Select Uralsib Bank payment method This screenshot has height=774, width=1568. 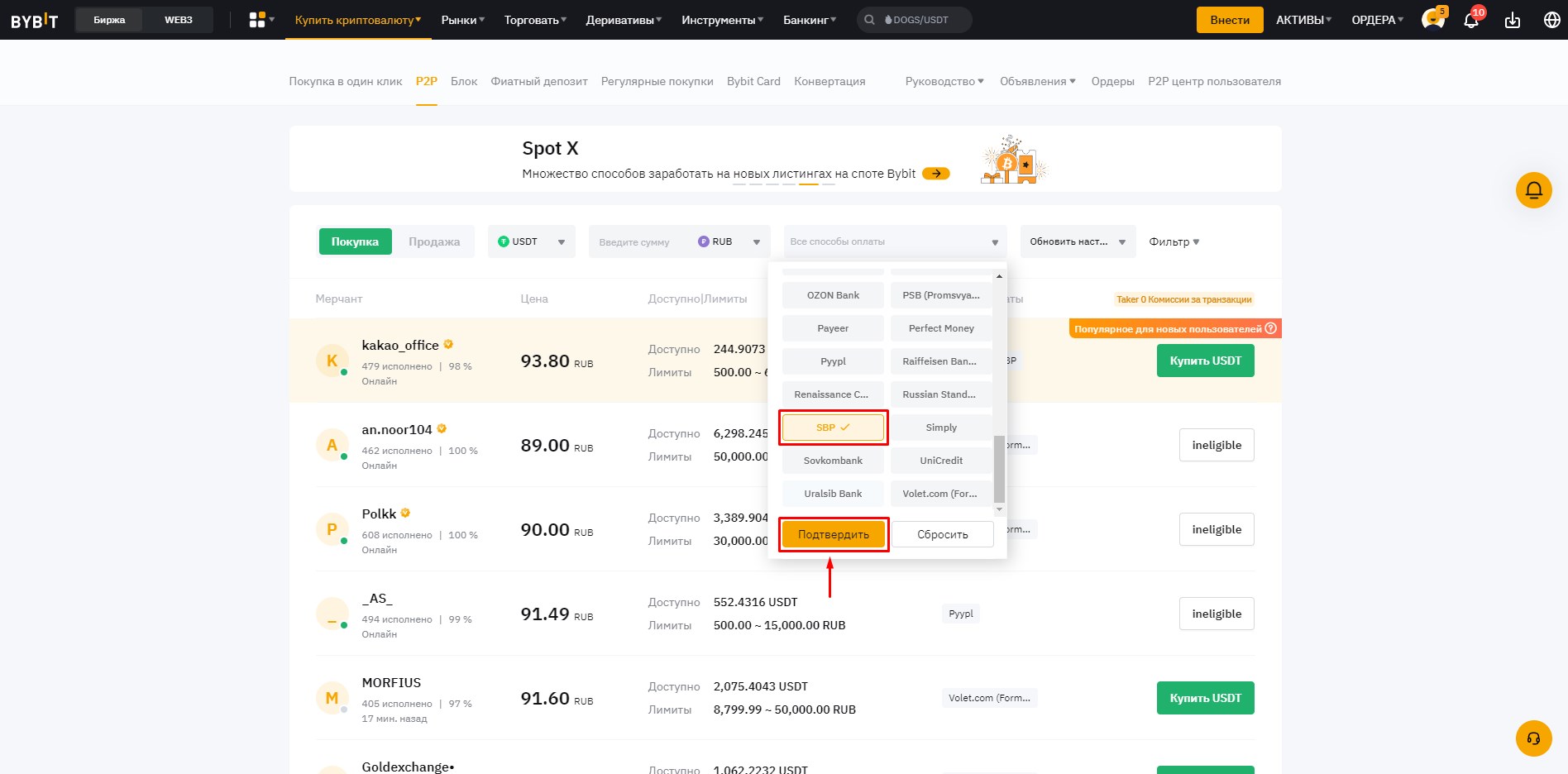833,494
